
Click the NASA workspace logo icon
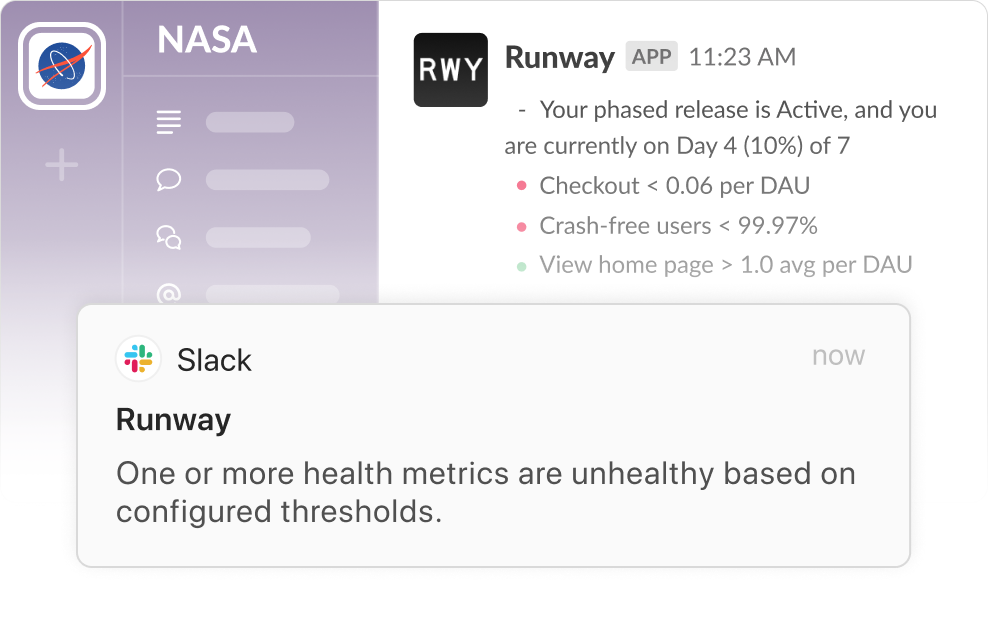[x=62, y=66]
